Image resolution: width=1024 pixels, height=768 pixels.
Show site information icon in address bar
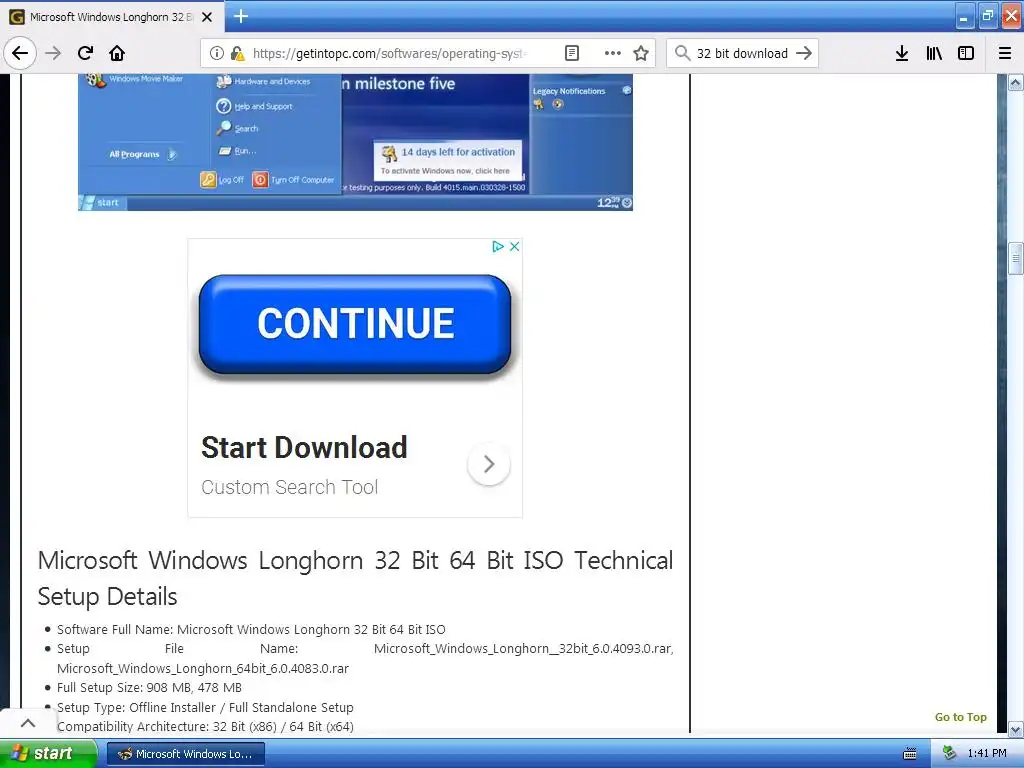coord(216,53)
